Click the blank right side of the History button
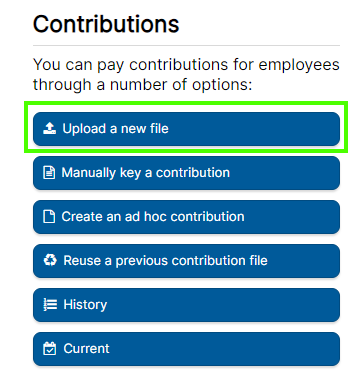Screen dimensions: 362x382 point(223,305)
